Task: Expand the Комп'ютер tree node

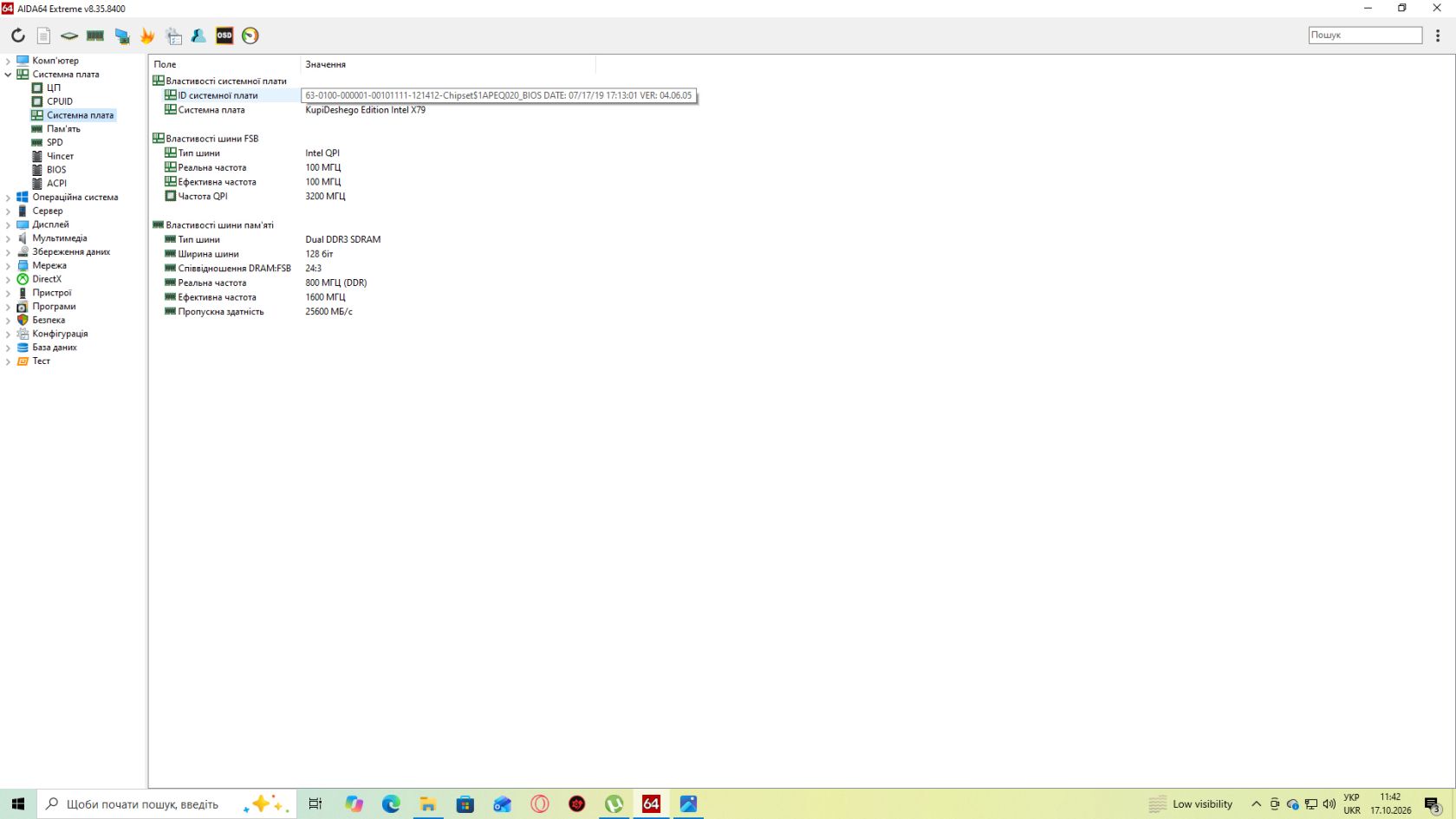Action: point(8,61)
